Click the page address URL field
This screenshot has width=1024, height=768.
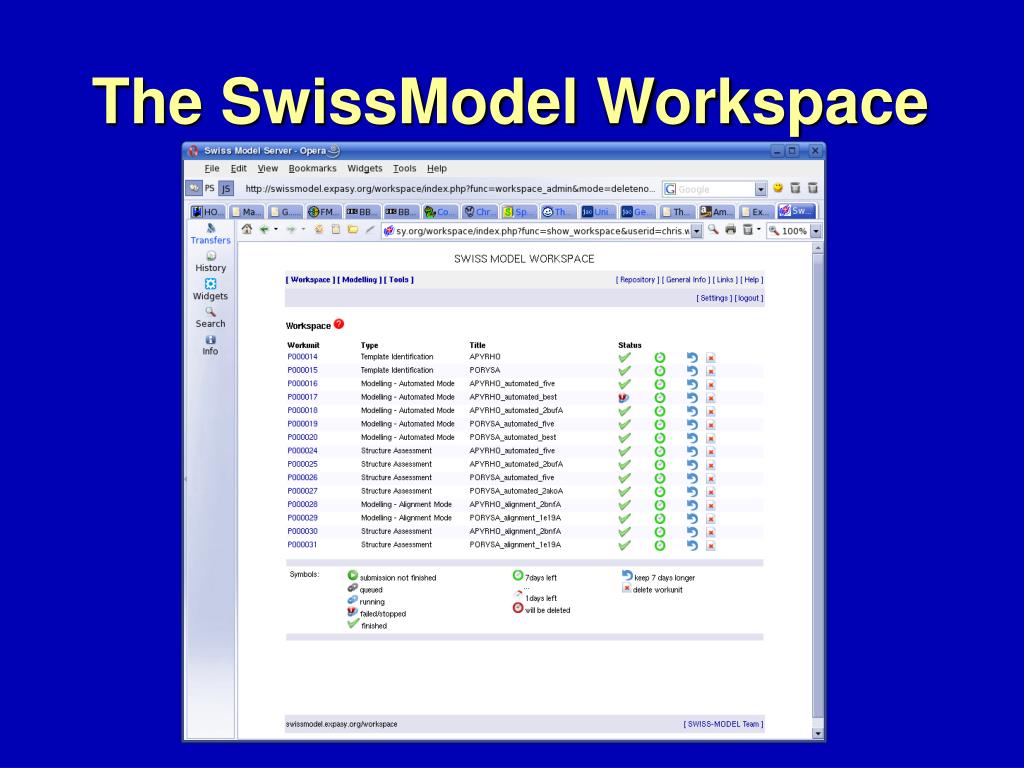tap(543, 231)
